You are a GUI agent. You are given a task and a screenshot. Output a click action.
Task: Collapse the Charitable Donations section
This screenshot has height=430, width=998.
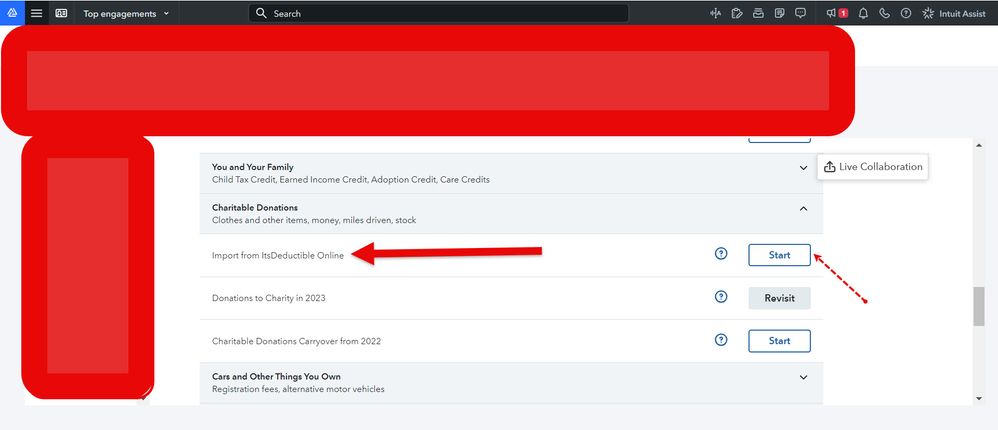[x=803, y=209]
